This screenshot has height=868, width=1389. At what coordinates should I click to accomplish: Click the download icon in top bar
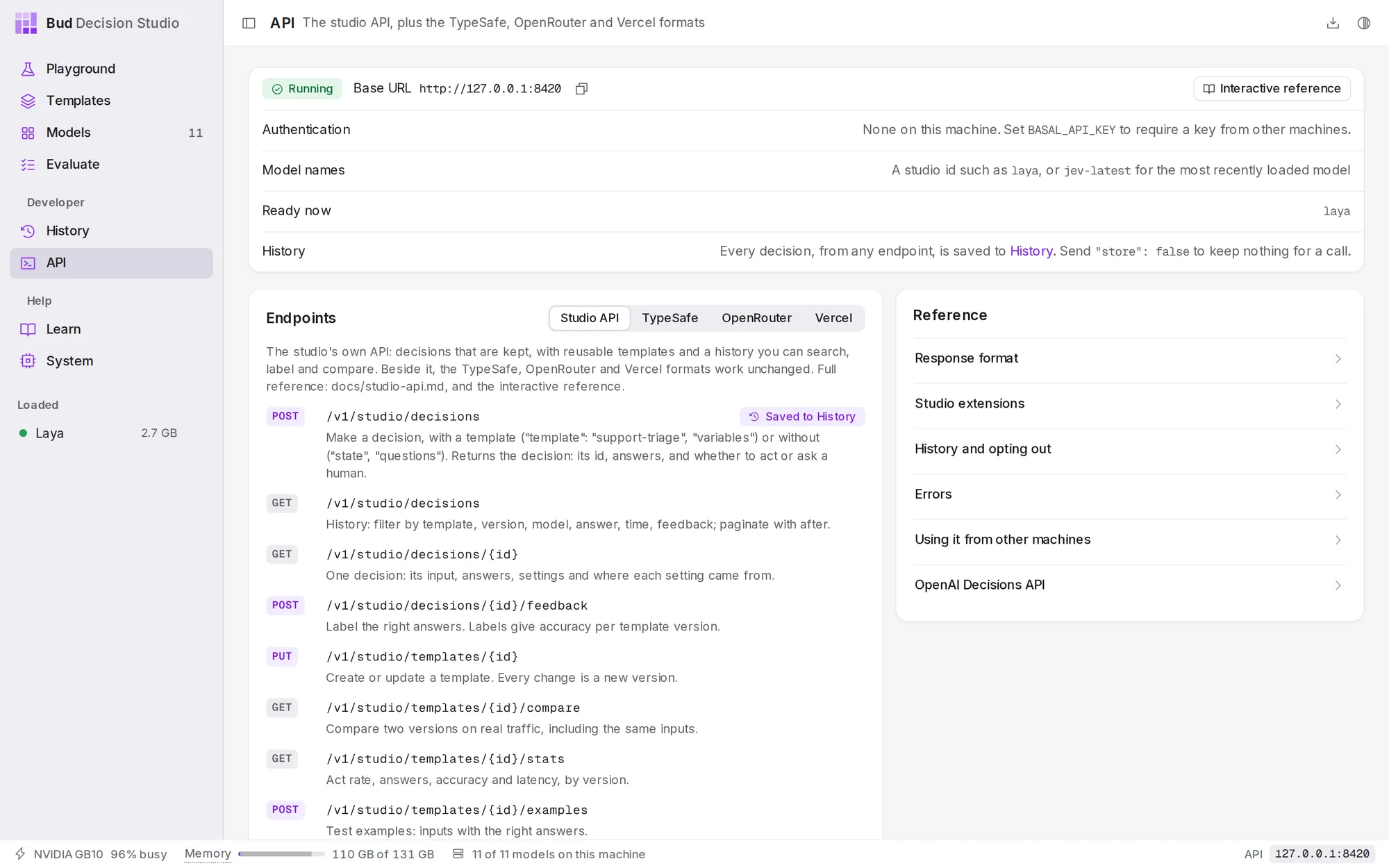pyautogui.click(x=1333, y=23)
